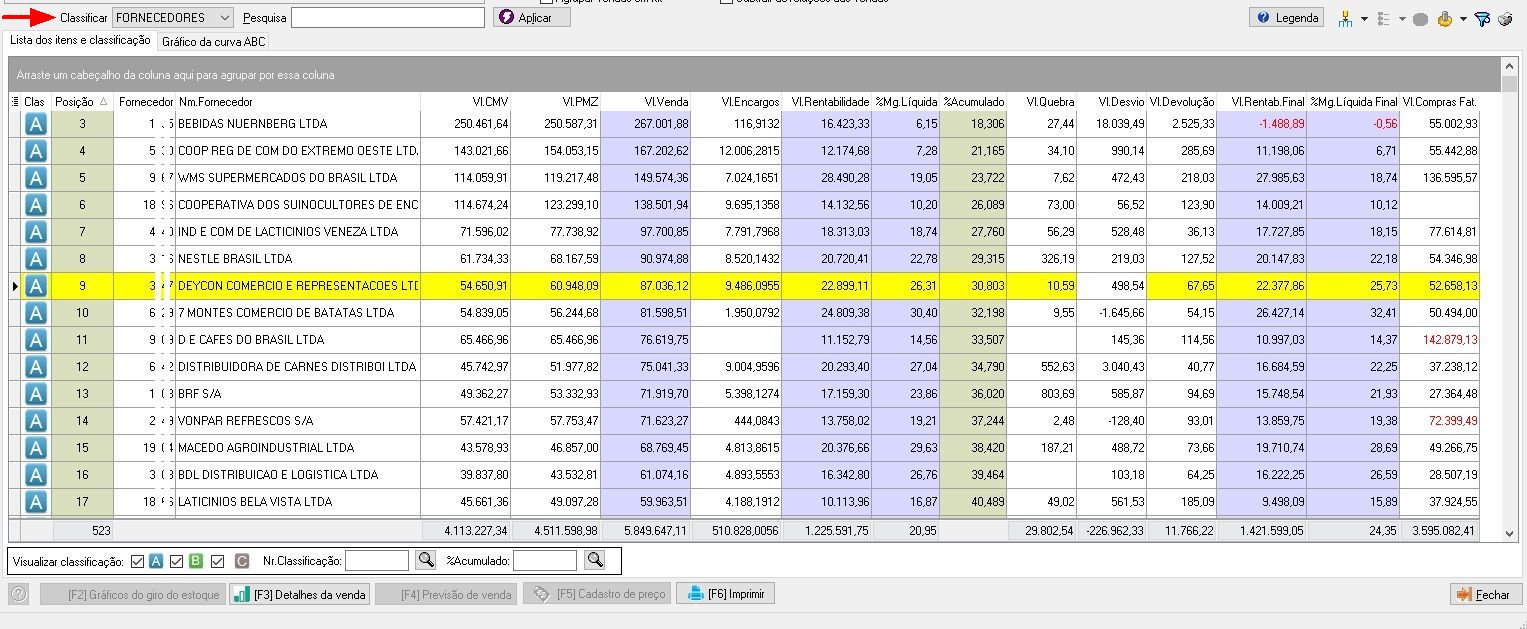Click the Vl.Quebra column header
The height and width of the screenshot is (629, 1527).
click(1042, 102)
